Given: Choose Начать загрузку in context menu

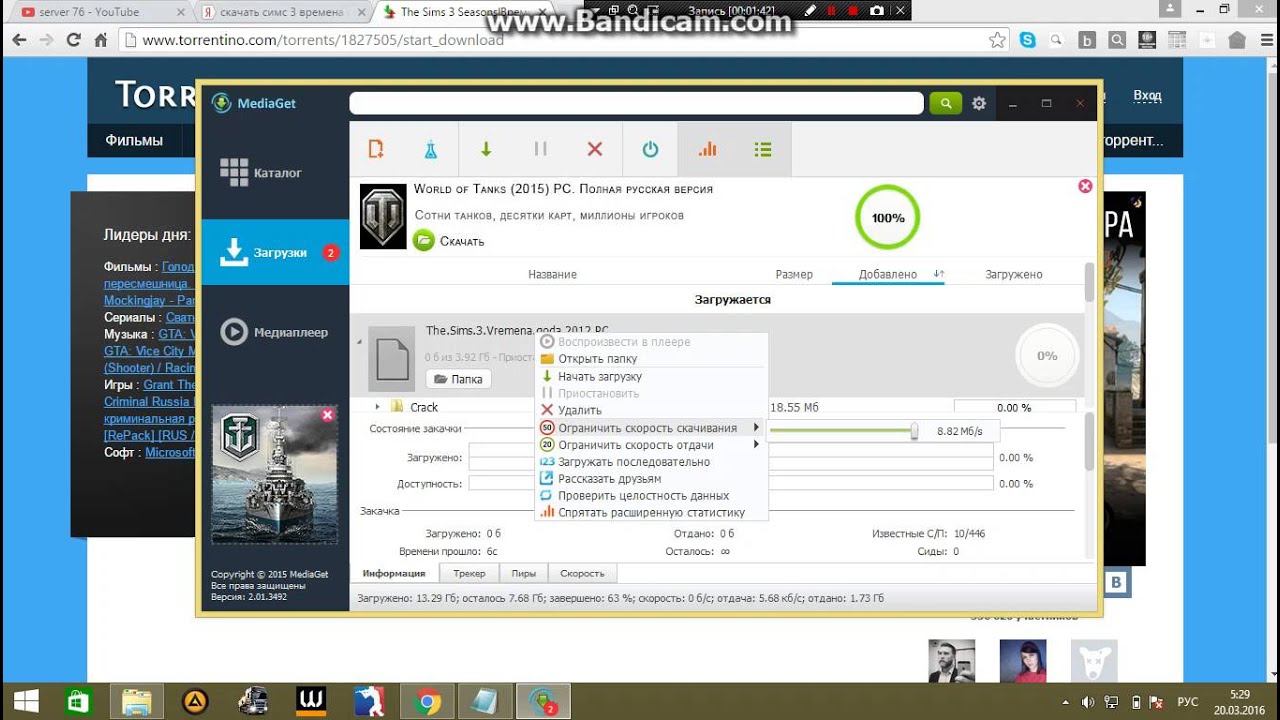Looking at the screenshot, I should (600, 376).
